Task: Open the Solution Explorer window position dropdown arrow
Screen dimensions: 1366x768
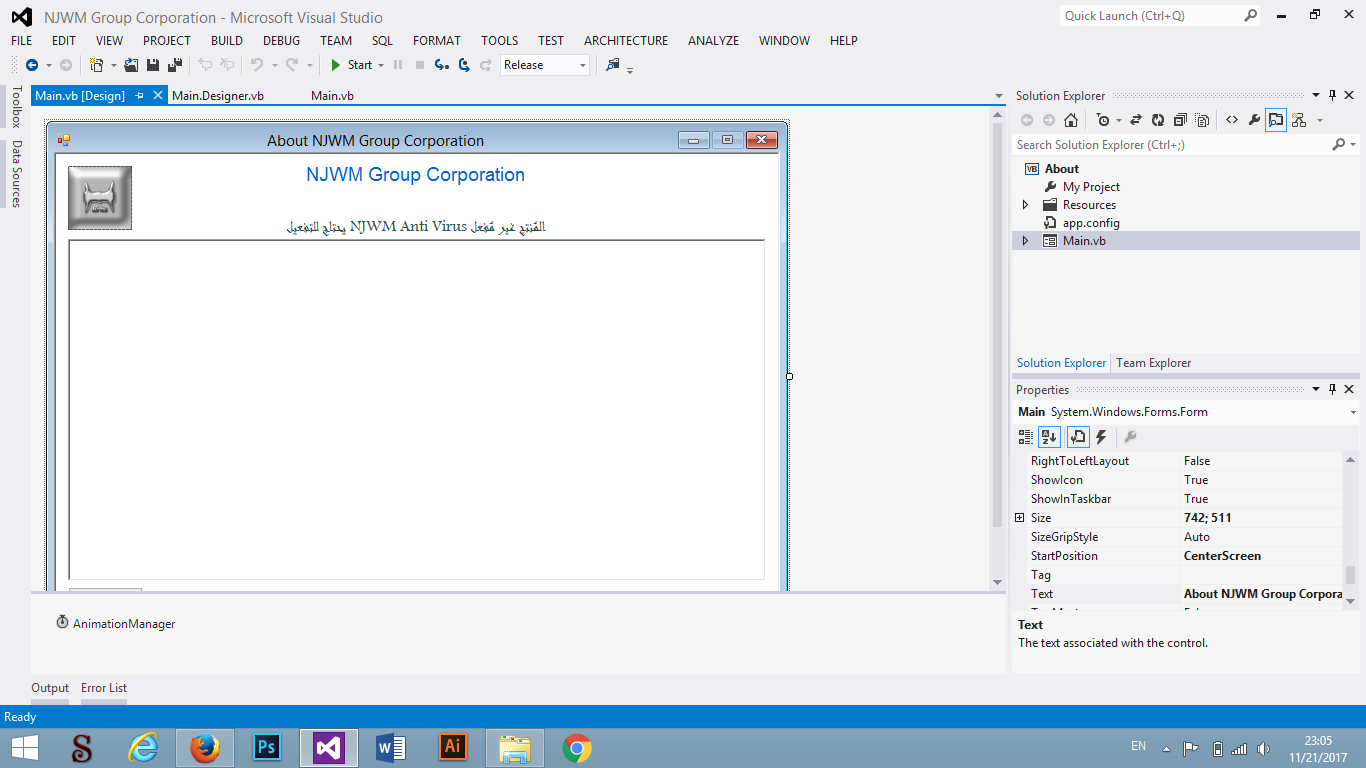Action: pyautogui.click(x=1316, y=96)
